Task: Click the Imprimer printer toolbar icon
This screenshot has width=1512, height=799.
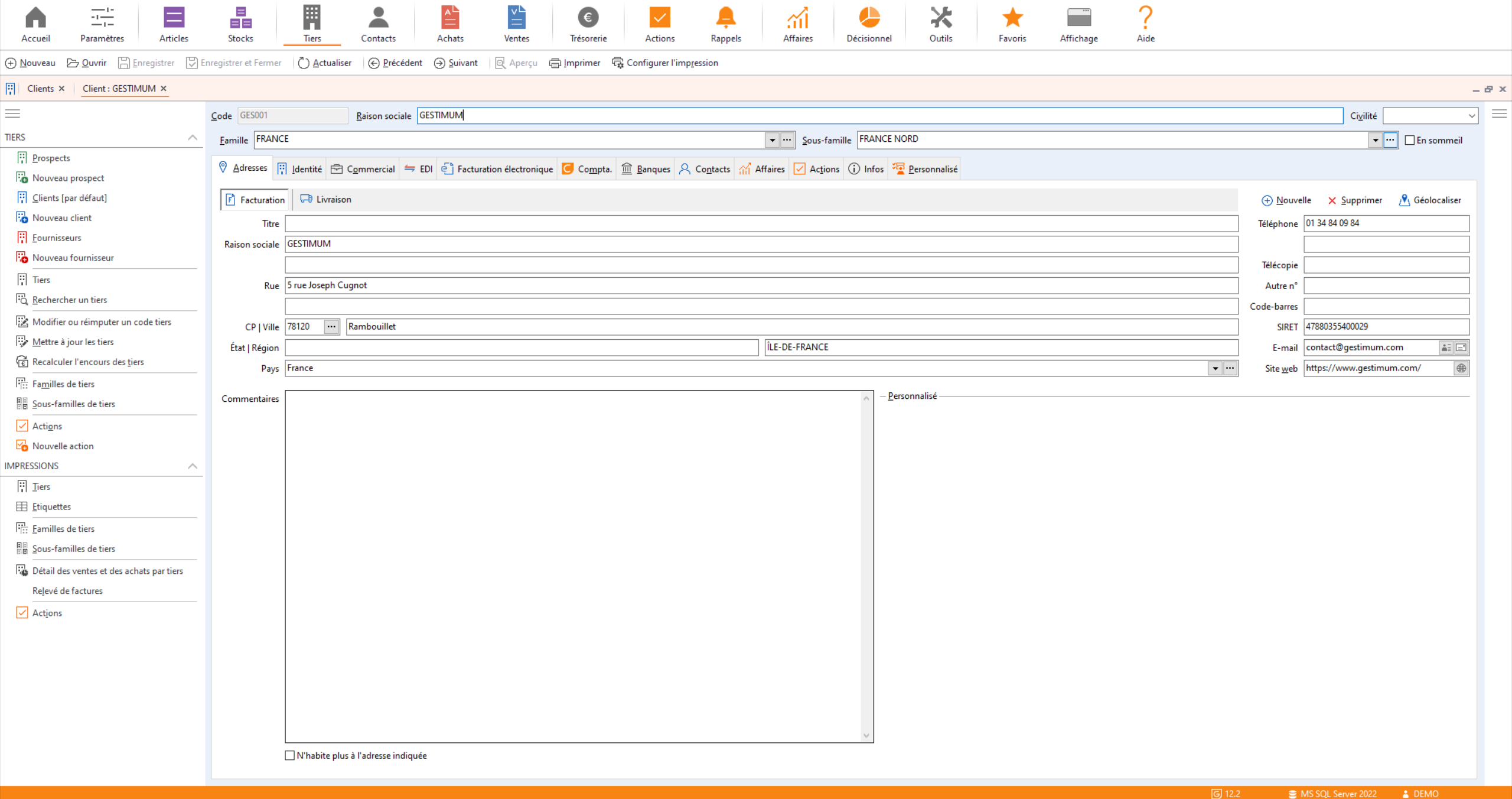Action: pos(555,63)
